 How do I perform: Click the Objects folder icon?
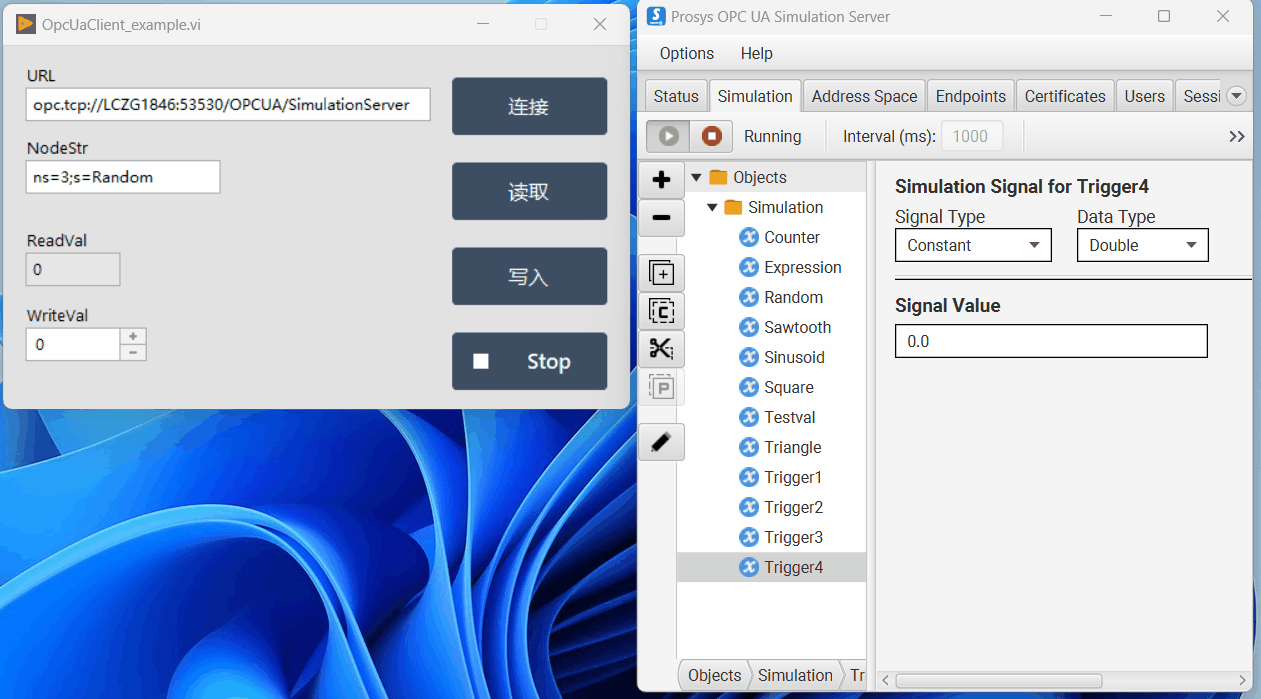(718, 177)
